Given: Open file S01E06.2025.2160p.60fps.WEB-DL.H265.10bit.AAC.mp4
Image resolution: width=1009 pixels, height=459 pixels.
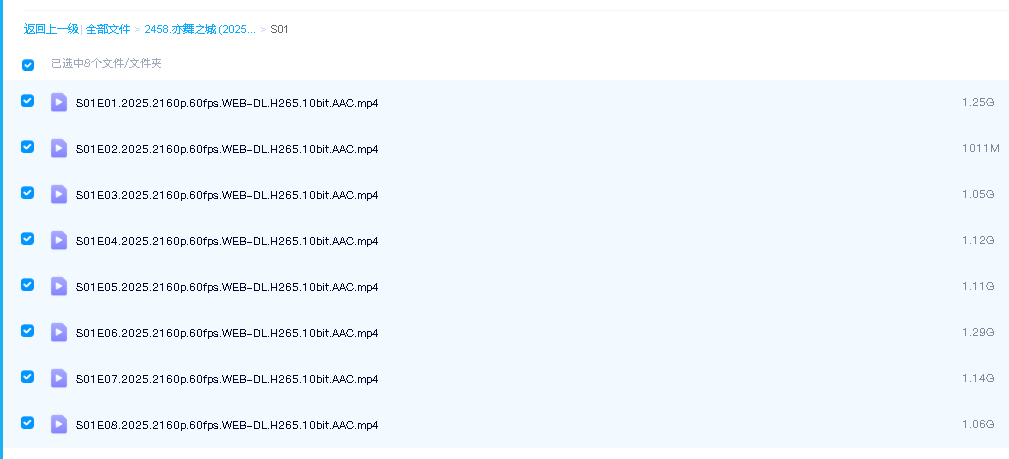Looking at the screenshot, I should (x=227, y=333).
